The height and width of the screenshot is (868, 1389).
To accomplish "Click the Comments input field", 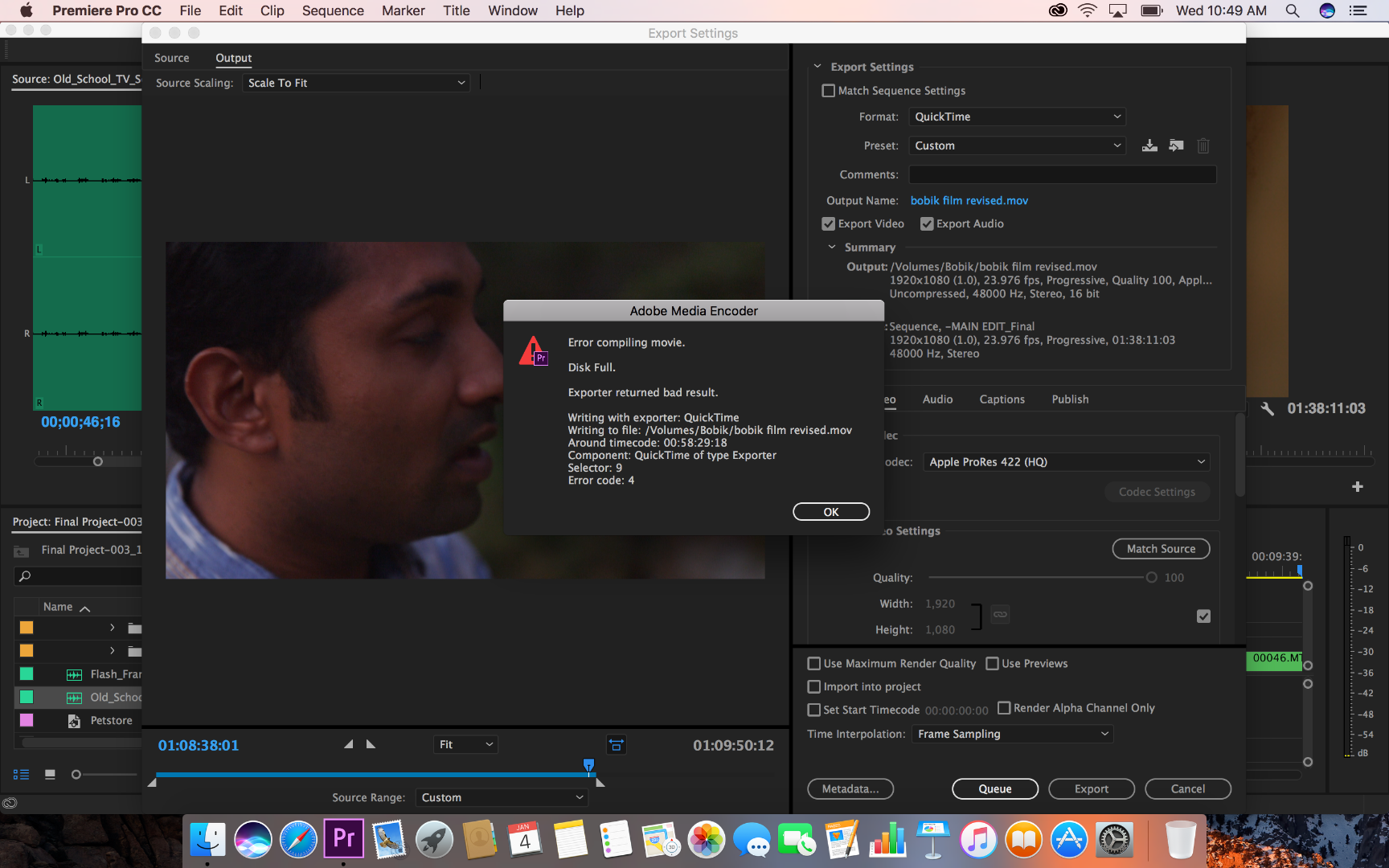I will pos(1063,174).
